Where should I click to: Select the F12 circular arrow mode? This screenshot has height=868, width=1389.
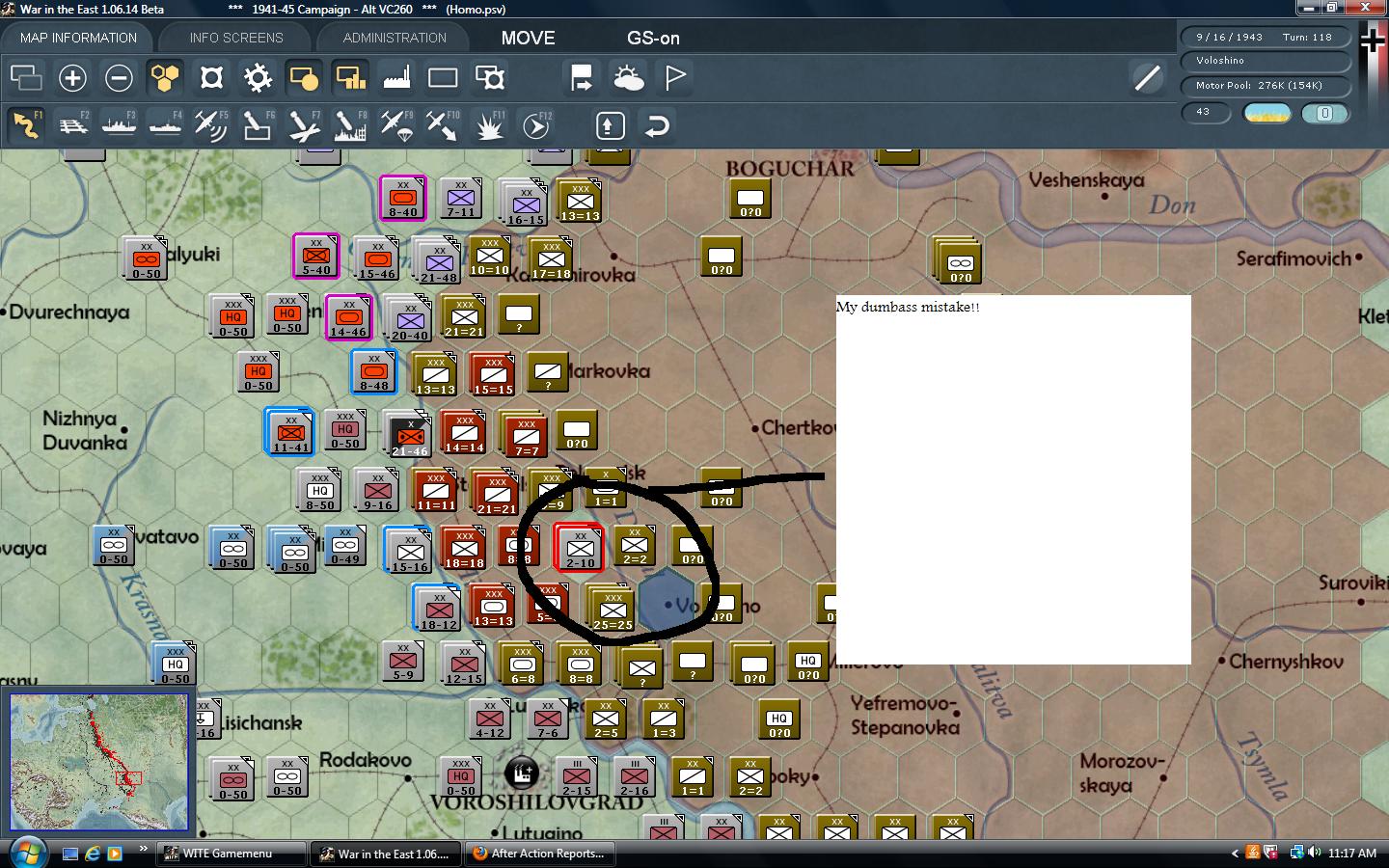click(535, 125)
